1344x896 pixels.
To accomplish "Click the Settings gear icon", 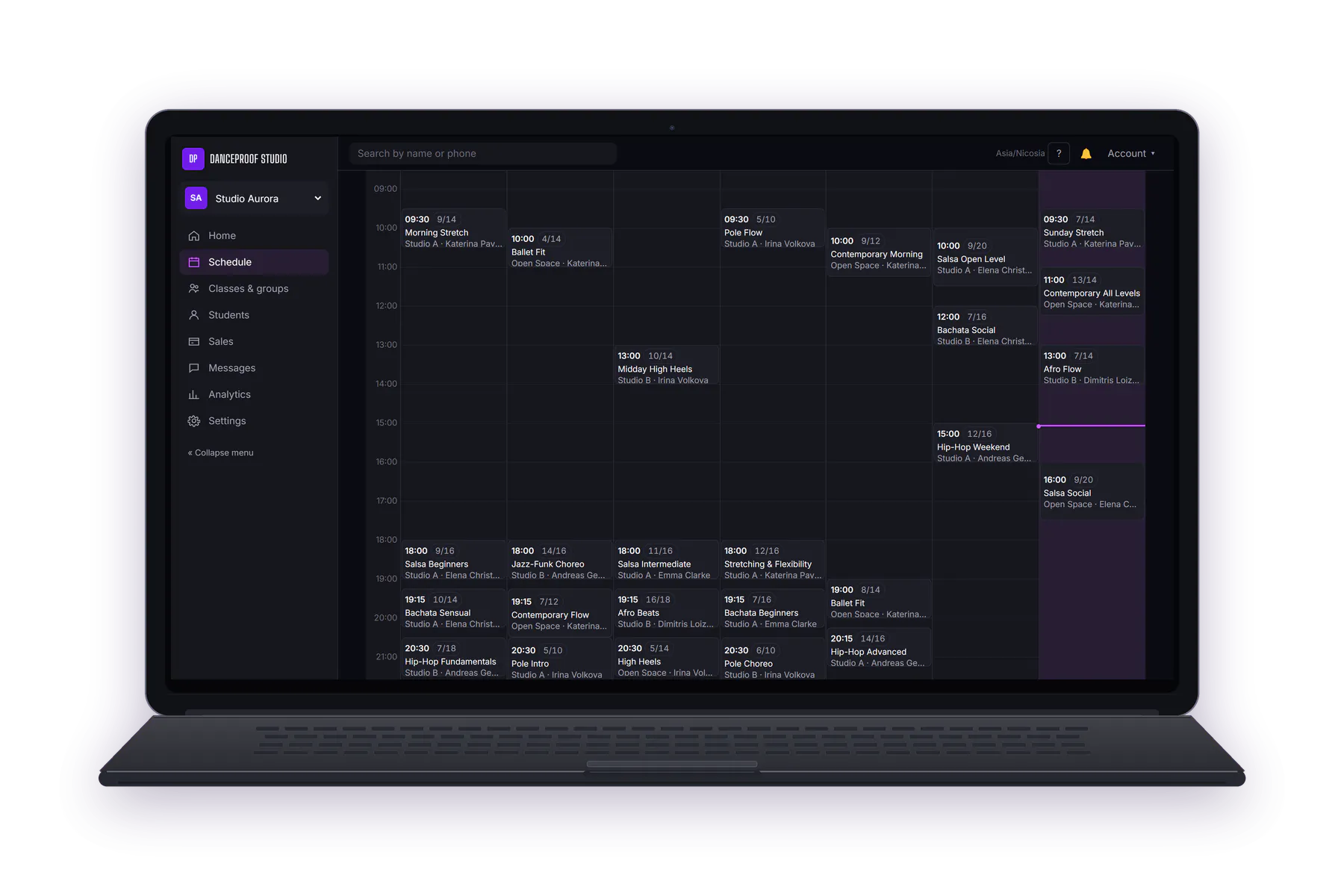I will (194, 421).
